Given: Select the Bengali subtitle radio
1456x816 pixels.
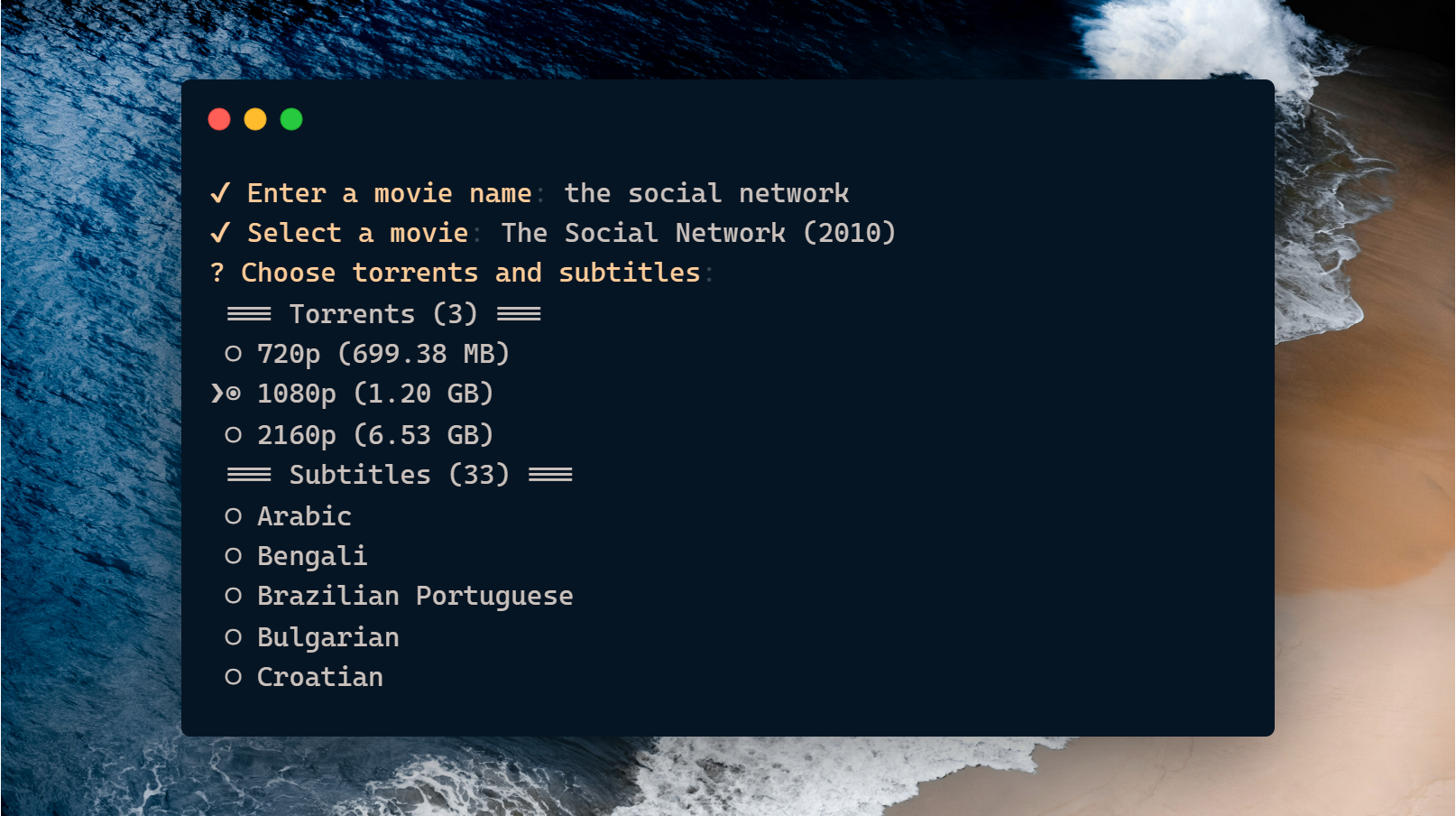Looking at the screenshot, I should [233, 556].
